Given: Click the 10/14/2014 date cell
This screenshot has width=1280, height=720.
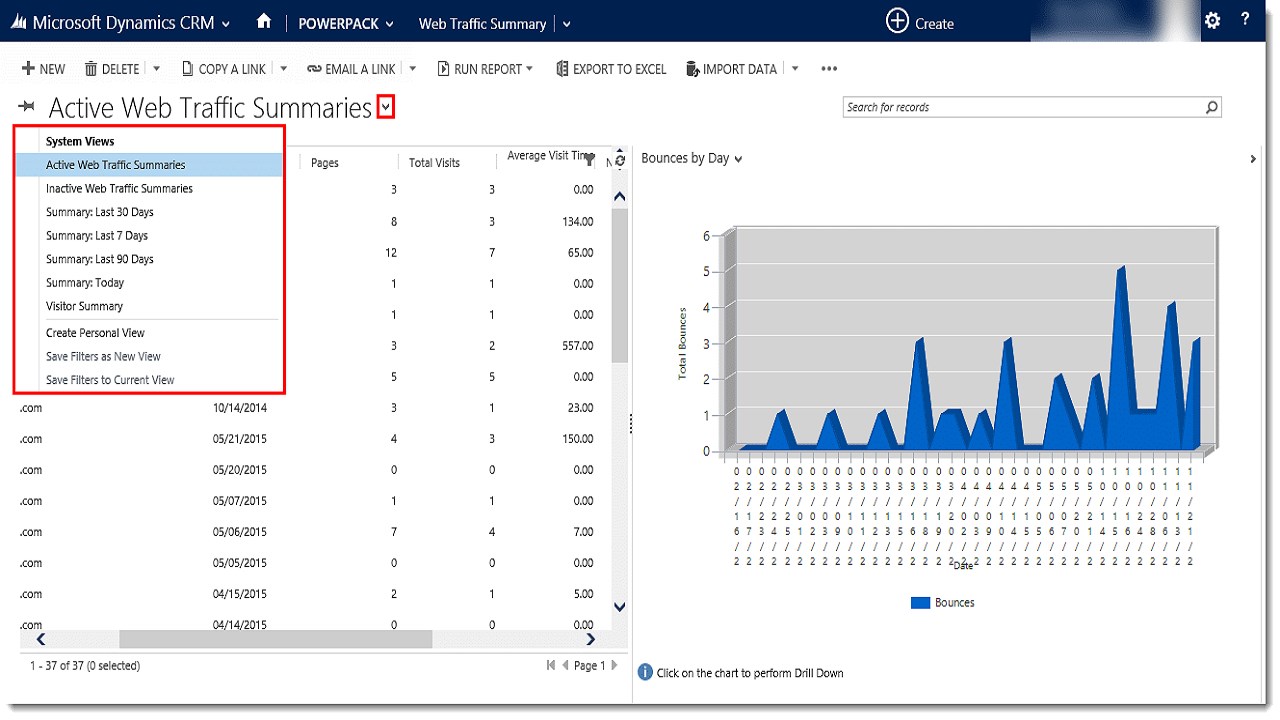Looking at the screenshot, I should [240, 408].
